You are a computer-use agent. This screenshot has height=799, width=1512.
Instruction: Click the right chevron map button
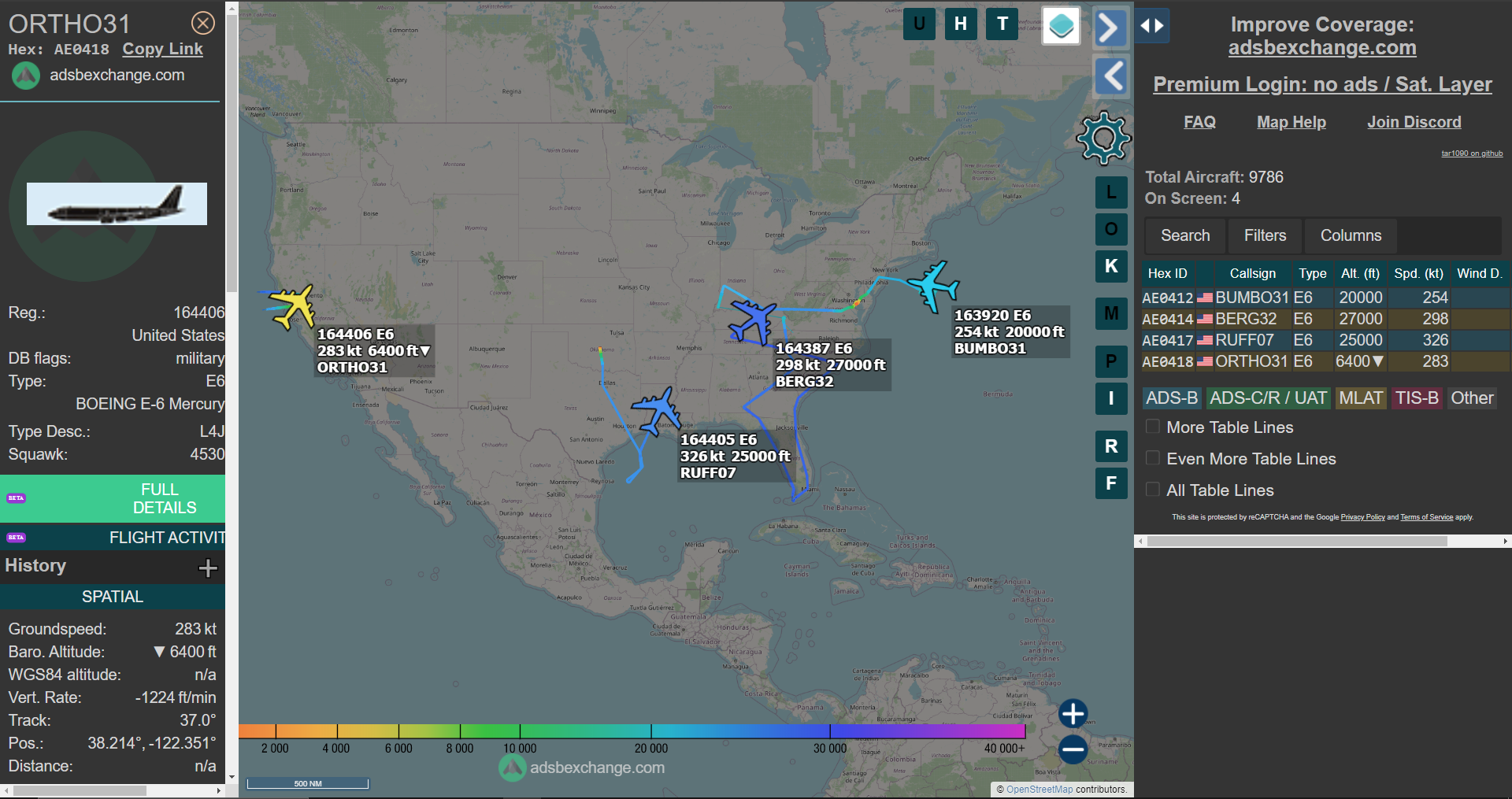(1110, 28)
